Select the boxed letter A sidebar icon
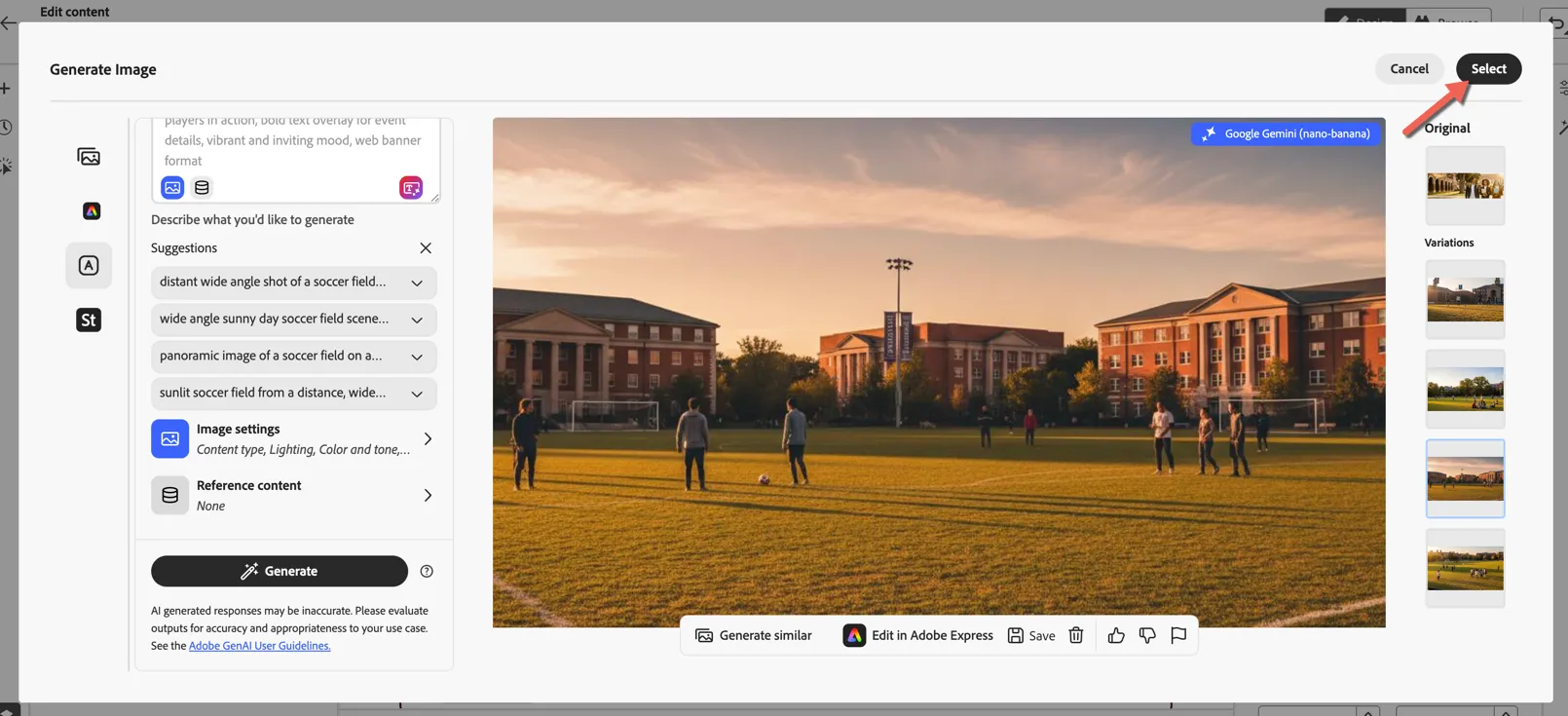 (89, 265)
